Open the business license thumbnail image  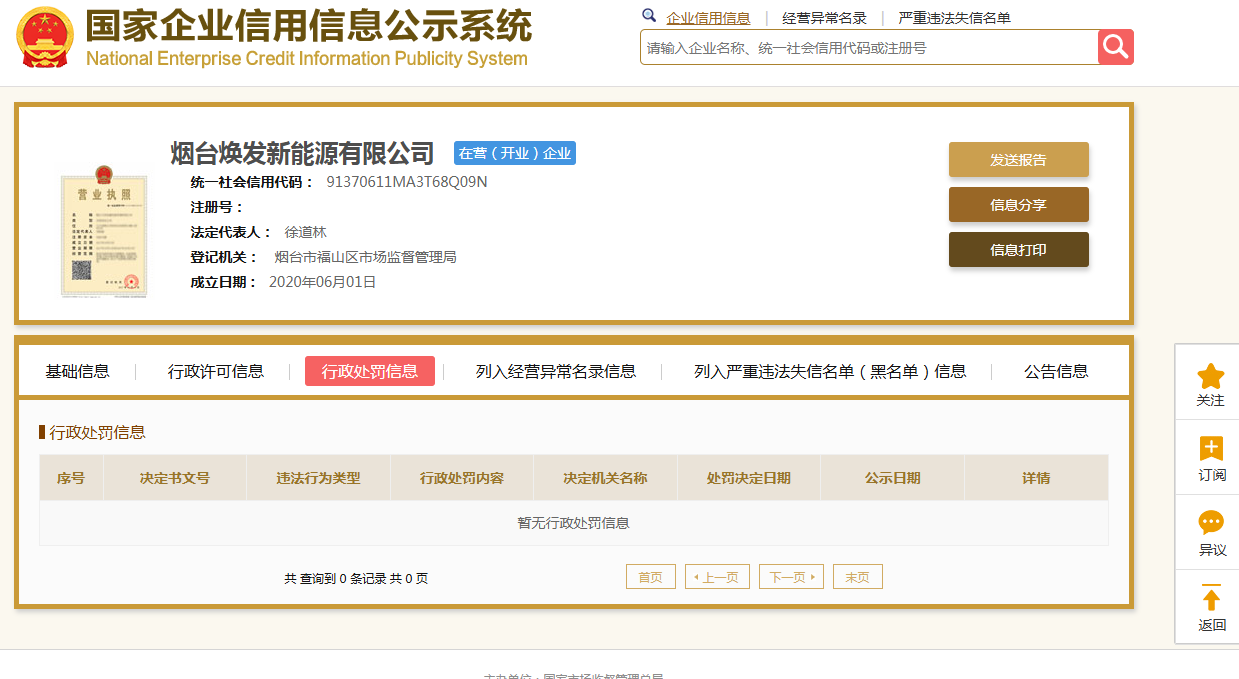click(104, 231)
